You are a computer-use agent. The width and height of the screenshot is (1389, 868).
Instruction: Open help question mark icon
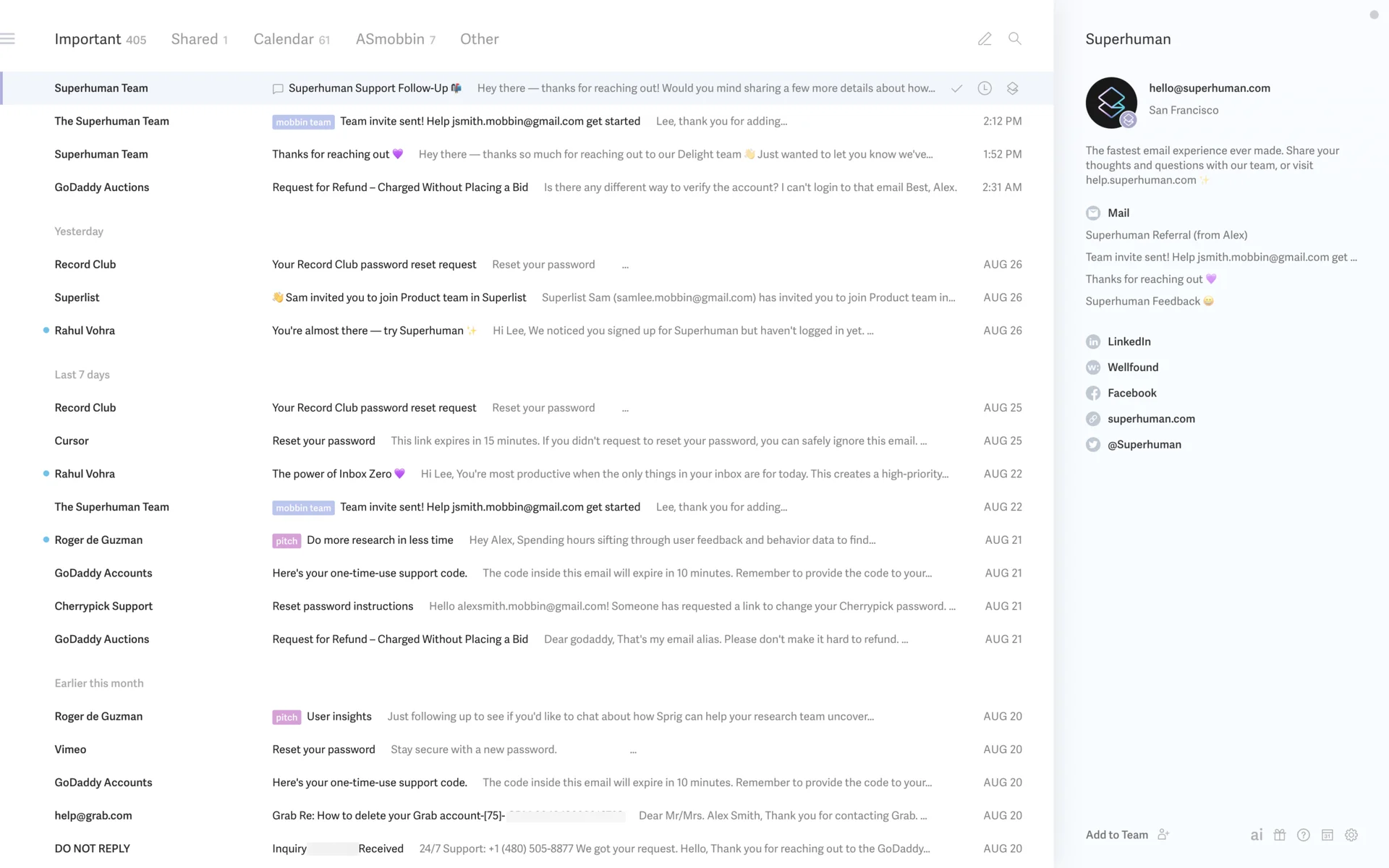pyautogui.click(x=1304, y=835)
